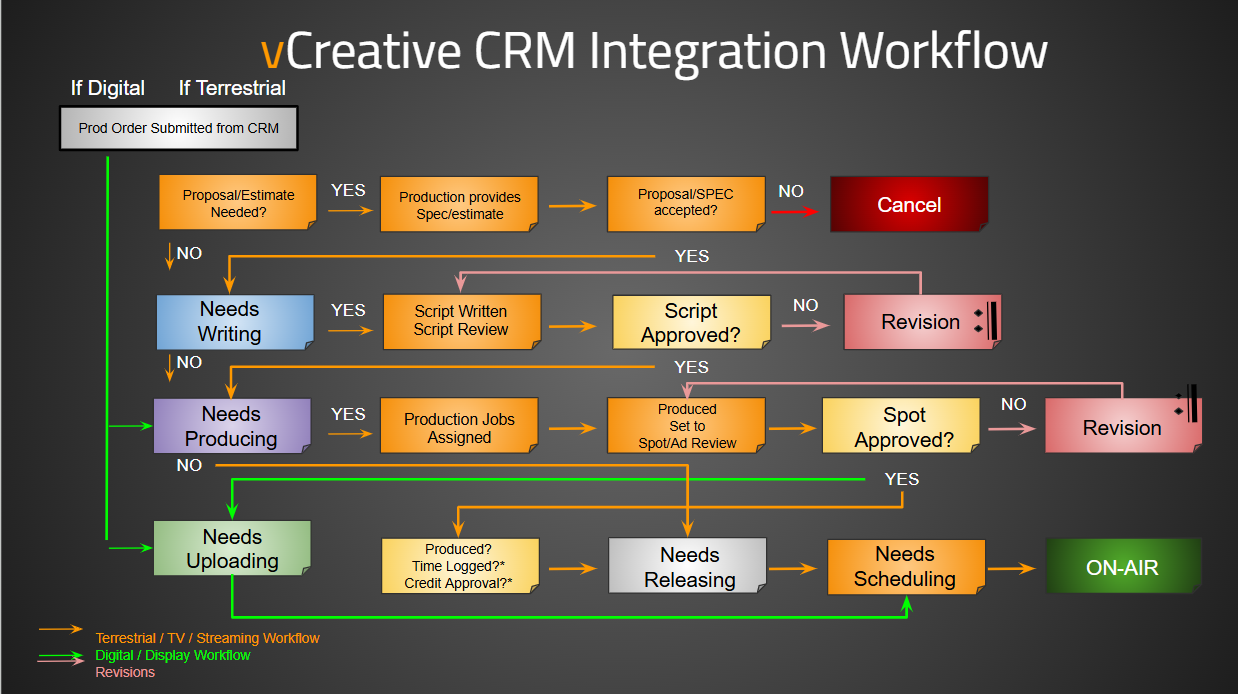Select the Produced Set to Spot/Ad Review box
The height and width of the screenshot is (694, 1238).
686,426
